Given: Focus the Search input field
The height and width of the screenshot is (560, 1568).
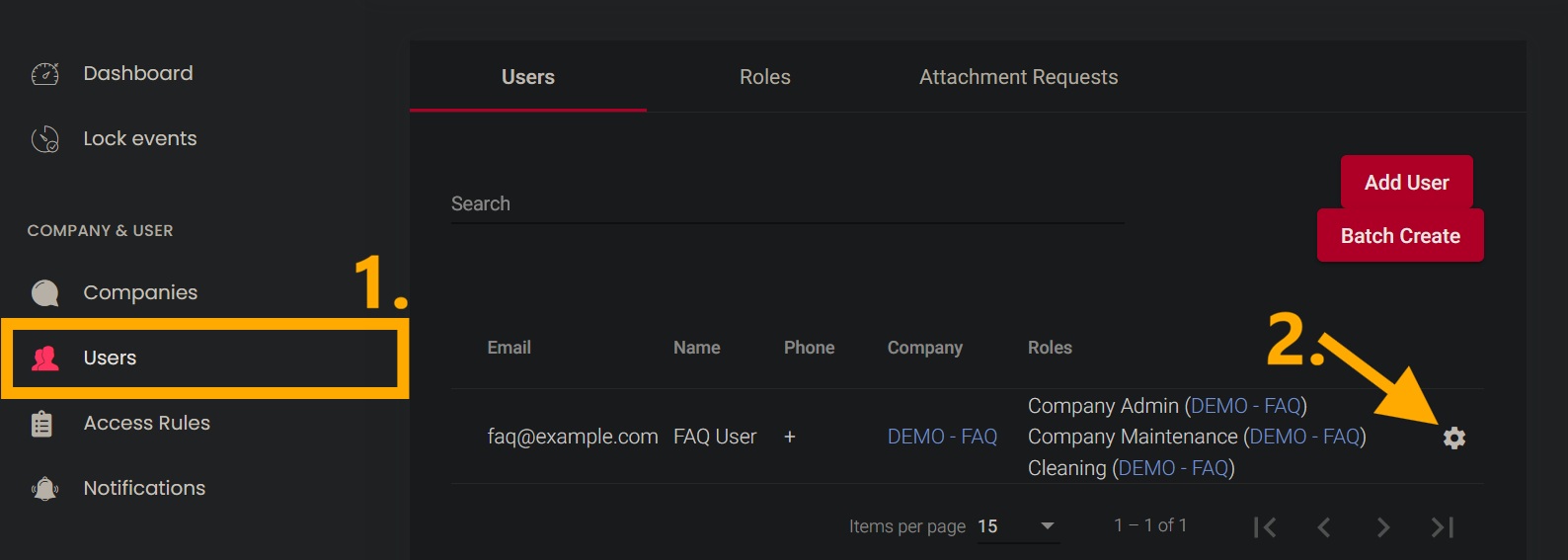Looking at the screenshot, I should pyautogui.click(x=787, y=204).
